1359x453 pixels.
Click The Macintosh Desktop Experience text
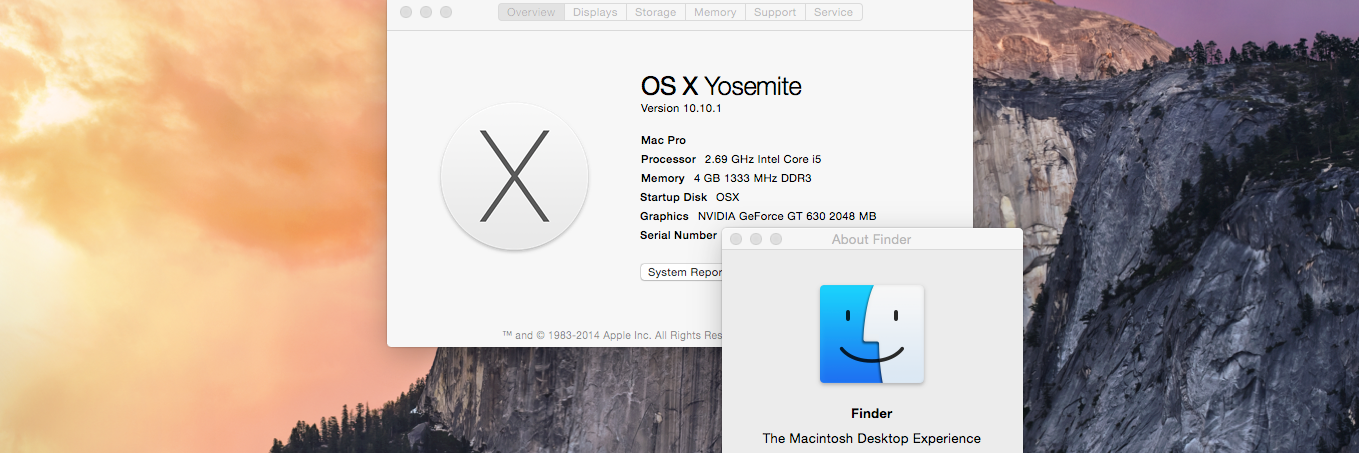872,438
